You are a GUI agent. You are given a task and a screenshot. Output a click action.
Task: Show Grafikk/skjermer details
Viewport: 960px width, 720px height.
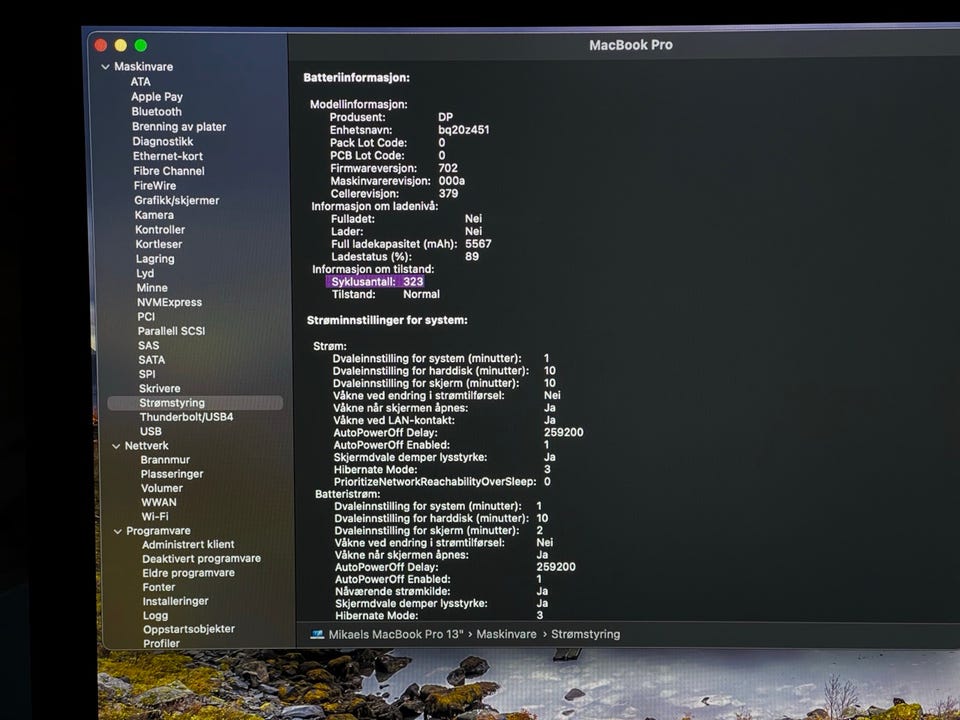pos(177,200)
